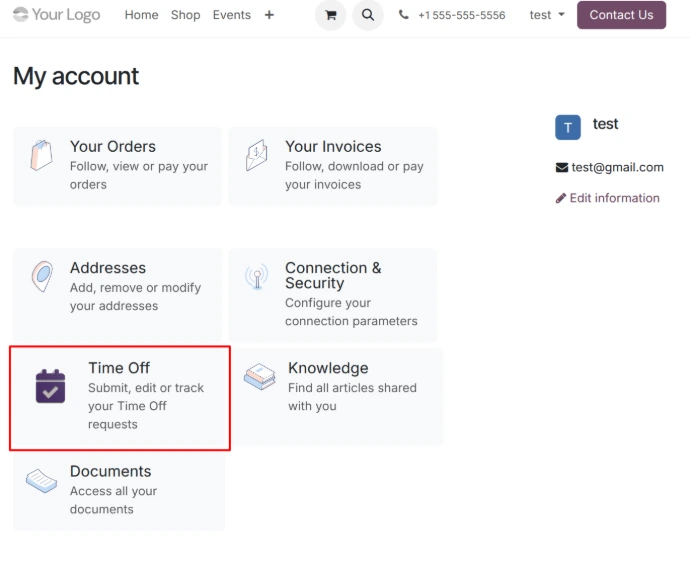Screen dimensions: 690x568
Task: Click the Addresses map pin icon
Action: pyautogui.click(x=41, y=277)
